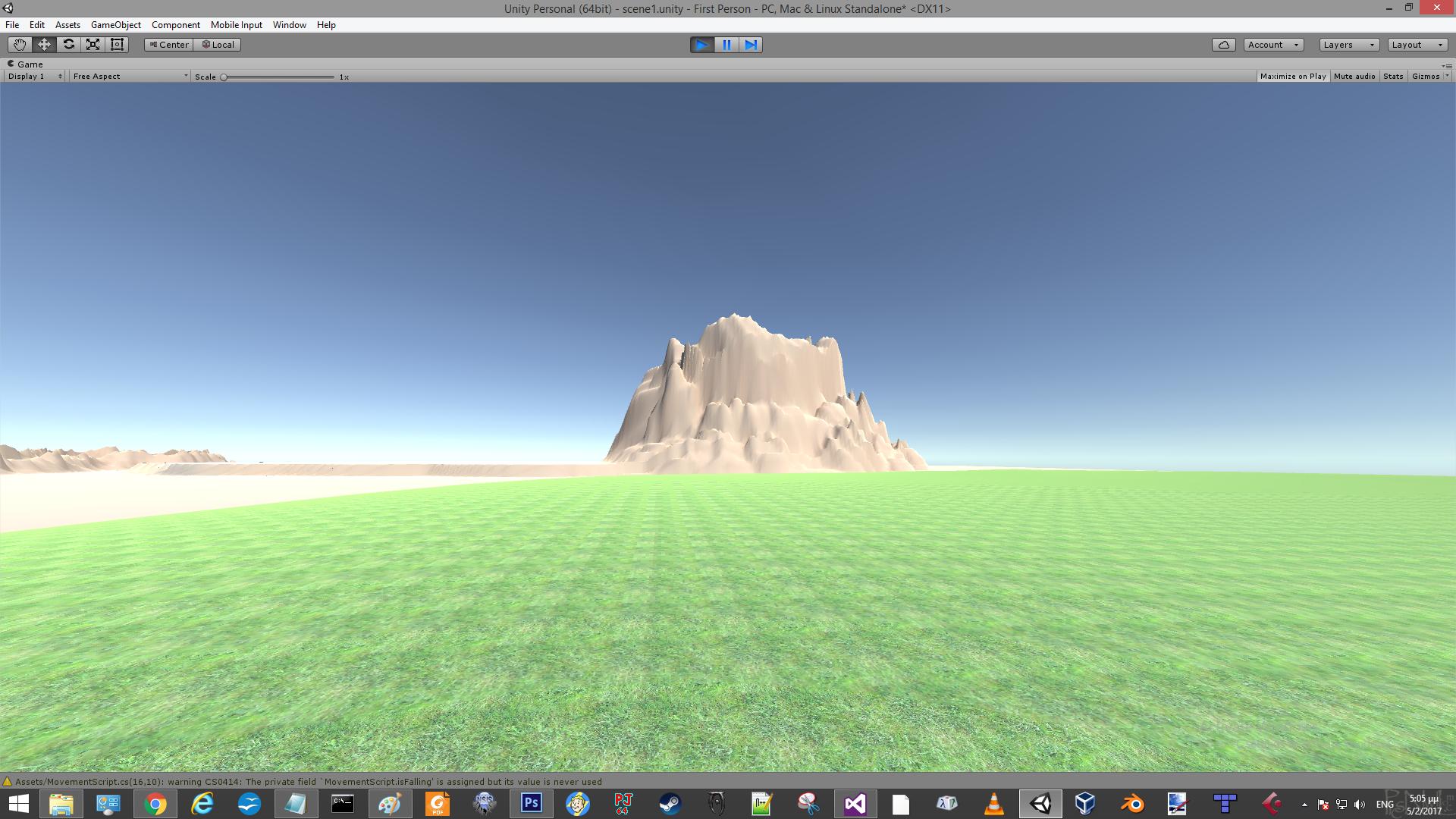Stop play mode with the Play button

click(701, 45)
